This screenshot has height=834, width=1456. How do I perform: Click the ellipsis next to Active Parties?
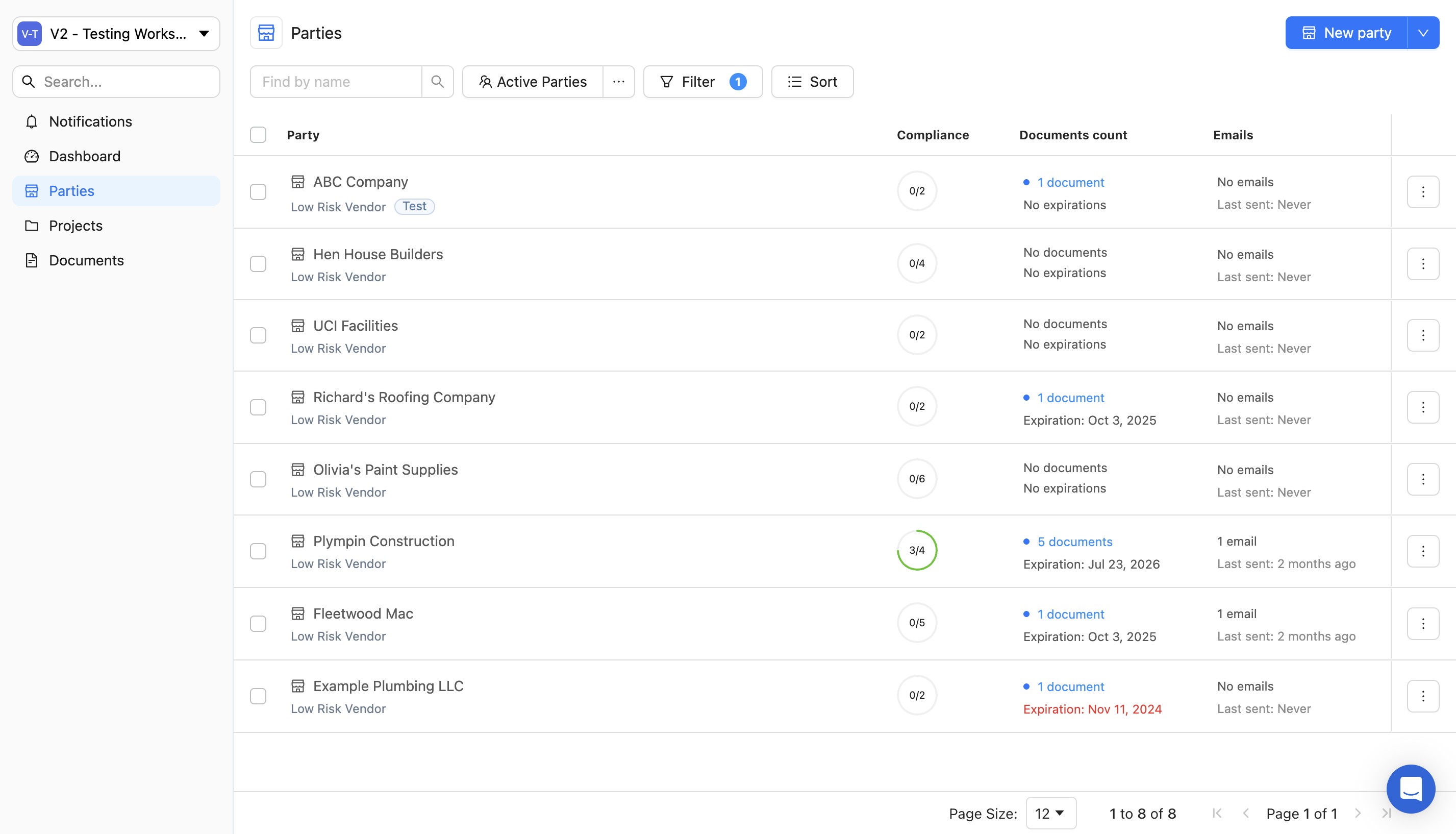(618, 81)
